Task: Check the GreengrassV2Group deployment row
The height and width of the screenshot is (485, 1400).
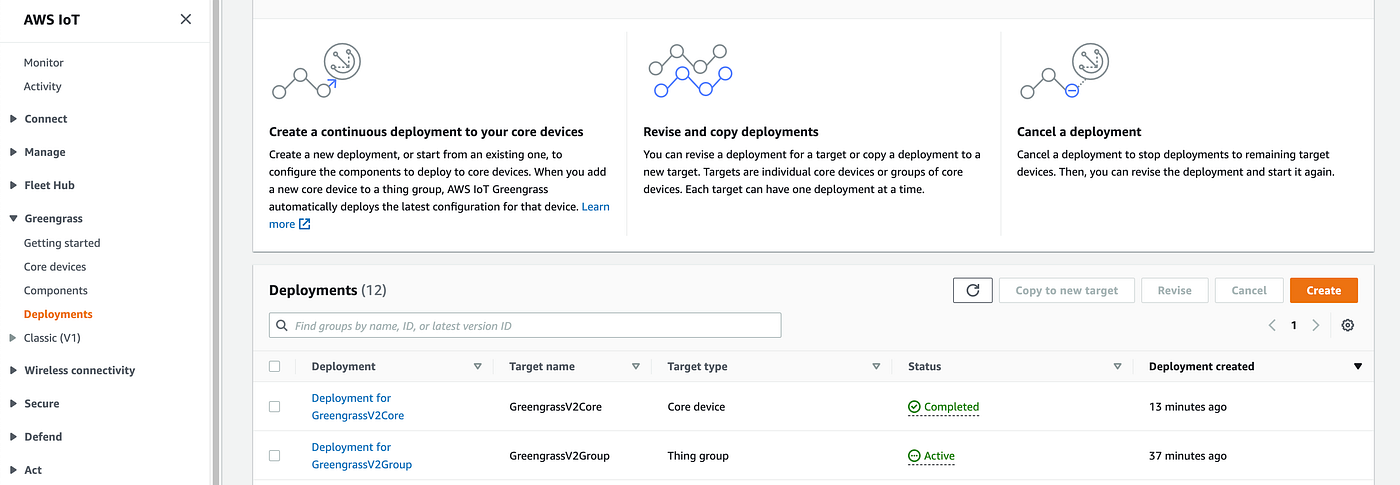Action: [275, 456]
